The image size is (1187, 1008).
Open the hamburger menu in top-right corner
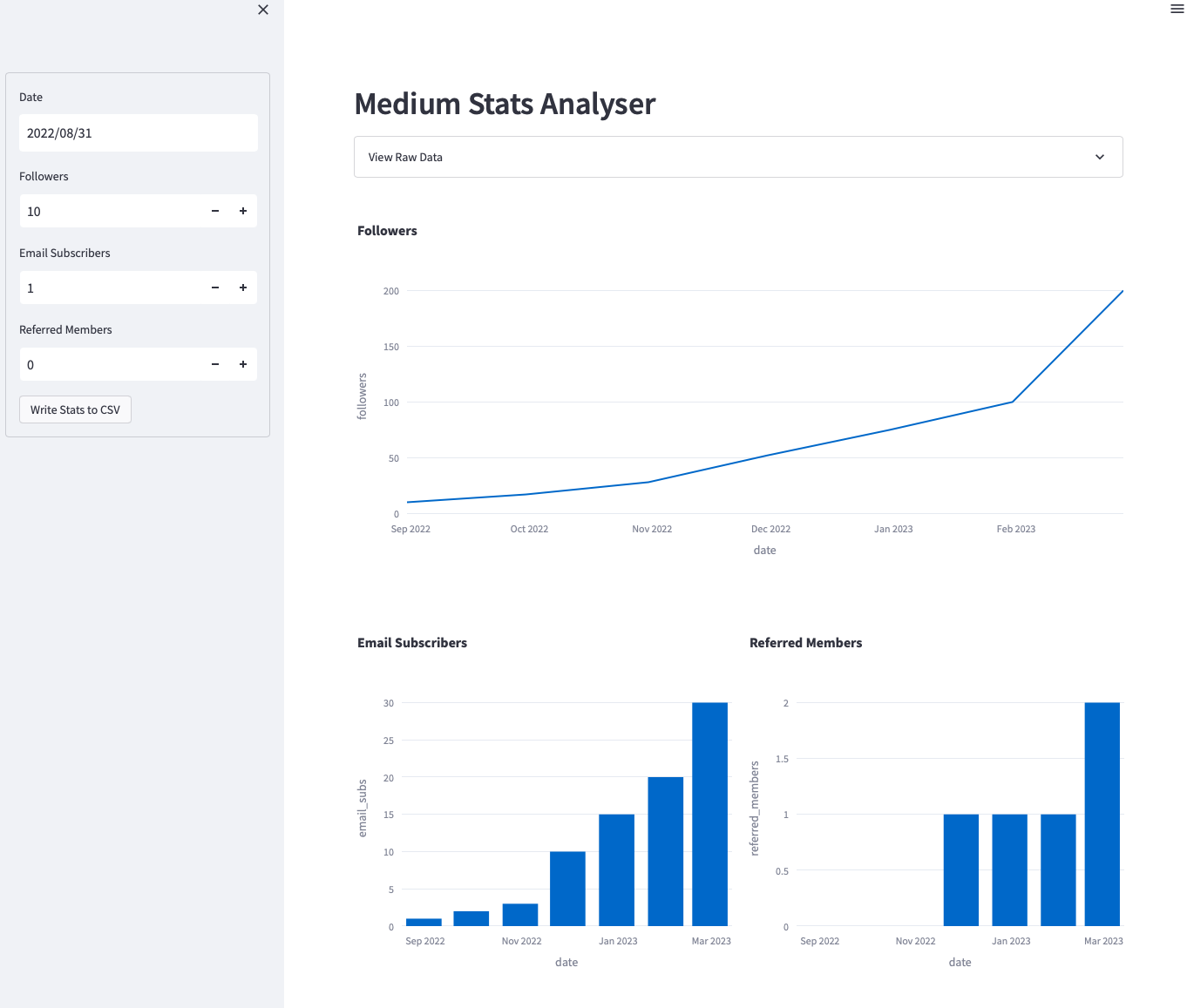1177,9
